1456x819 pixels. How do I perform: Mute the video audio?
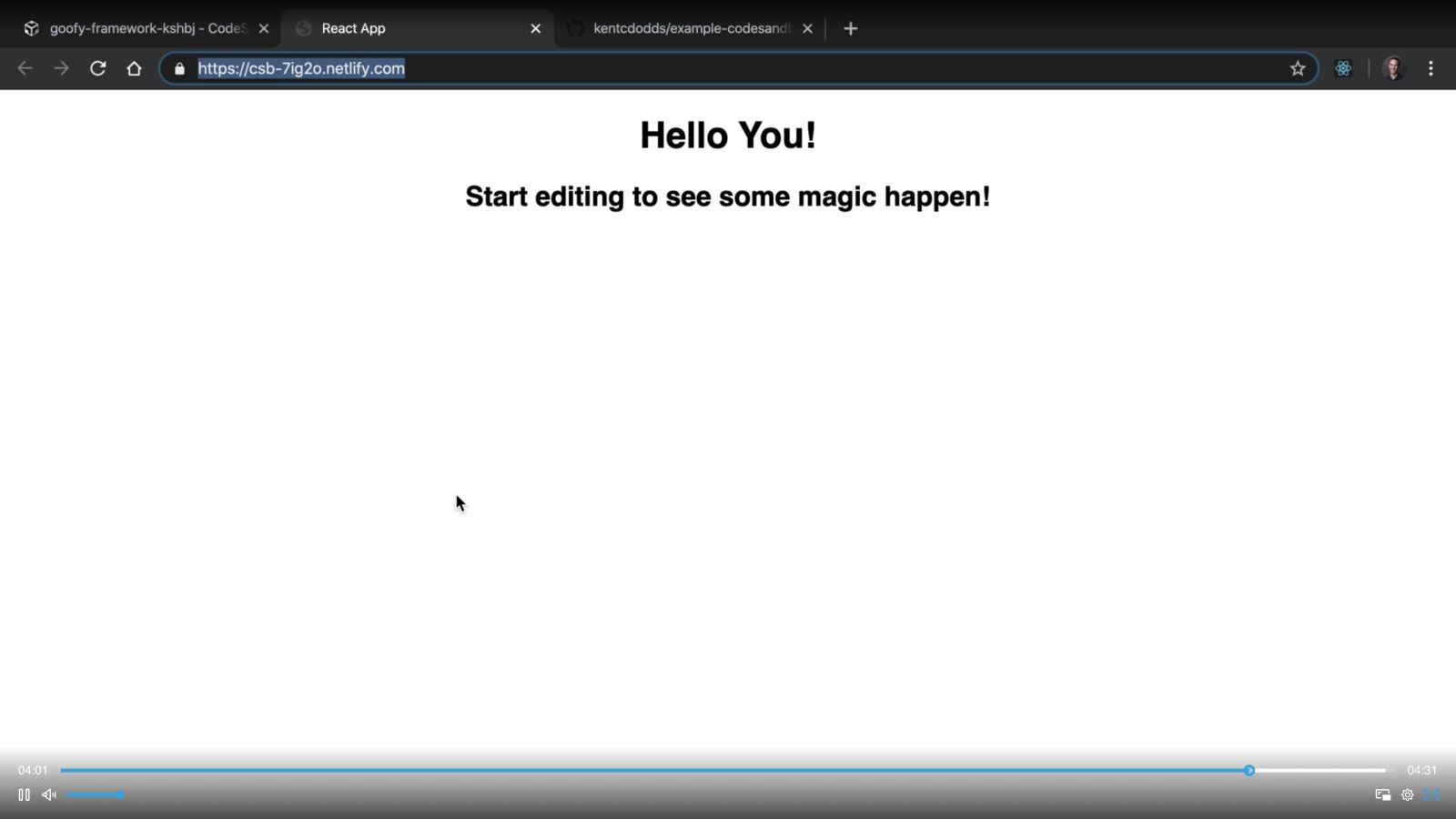49,794
